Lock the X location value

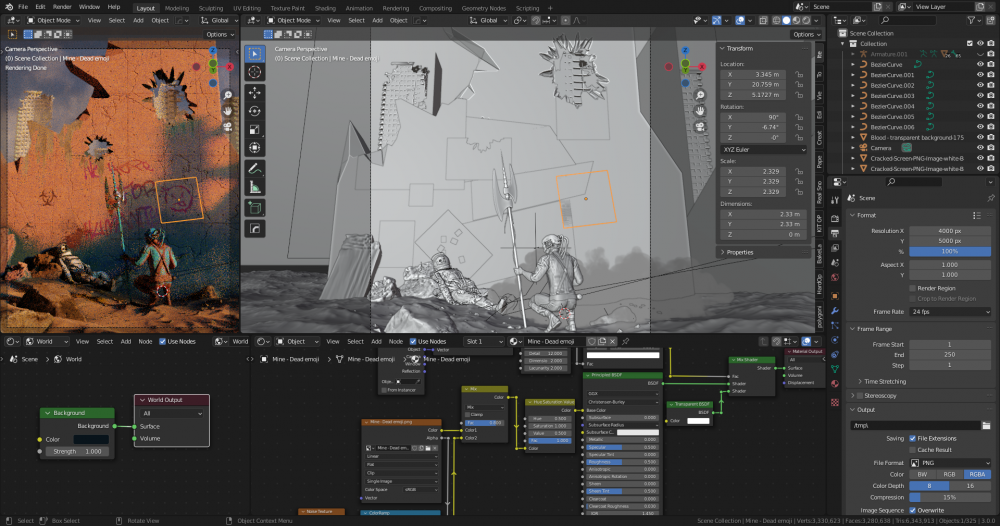[x=798, y=75]
